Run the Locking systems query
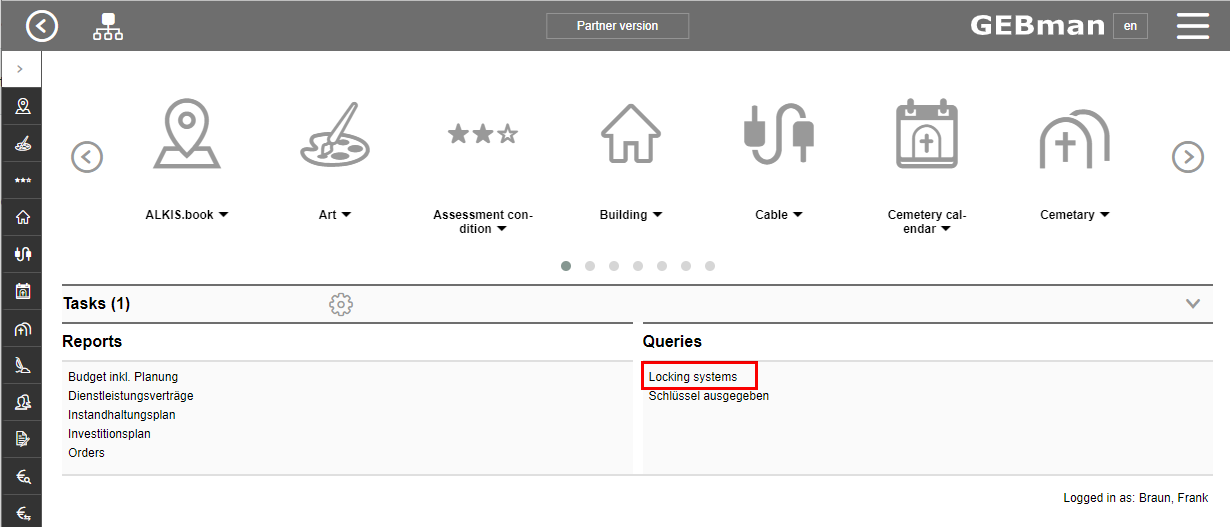The image size is (1230, 527). pos(693,377)
